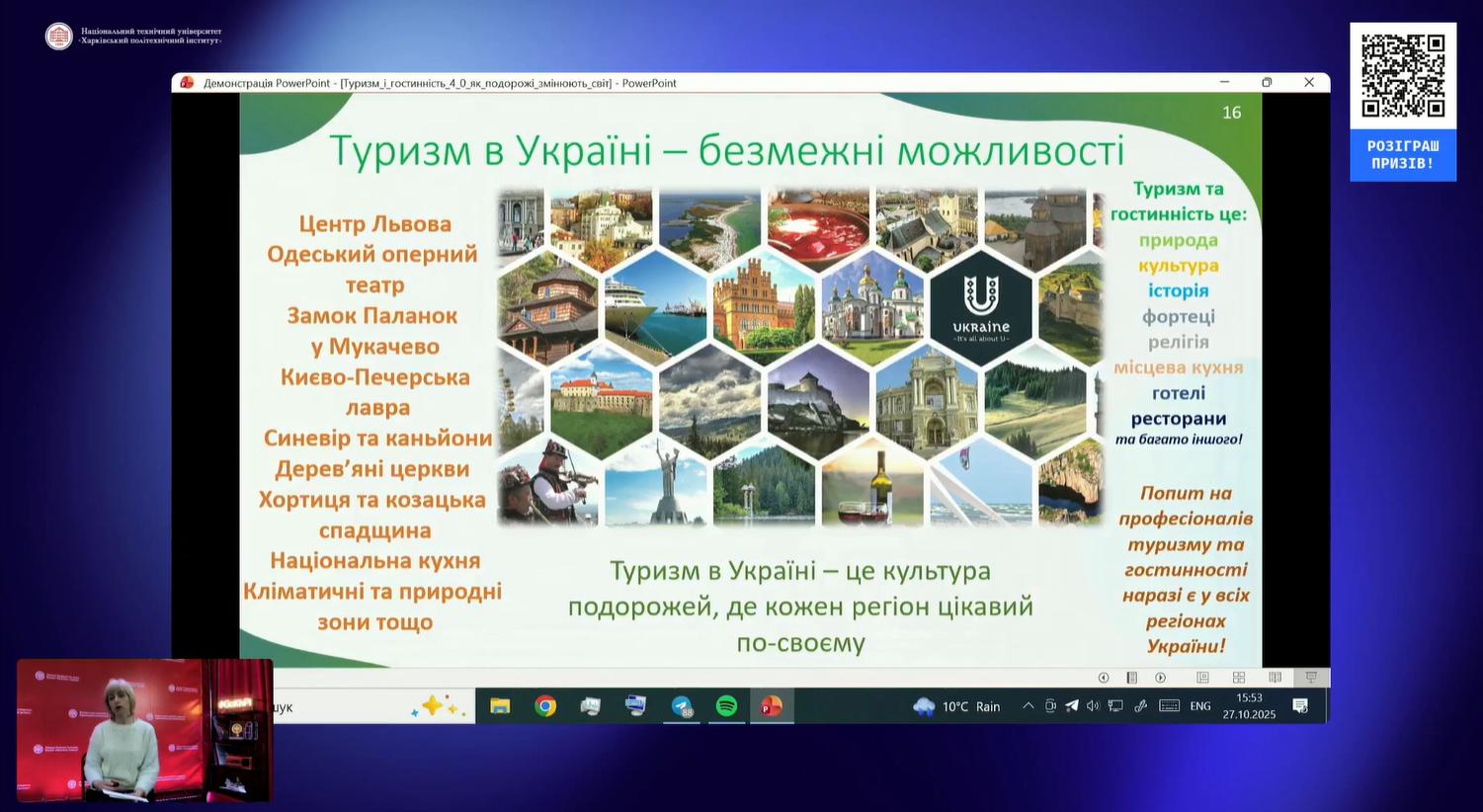Select the PowerPoint taskbar icon

[x=772, y=706]
